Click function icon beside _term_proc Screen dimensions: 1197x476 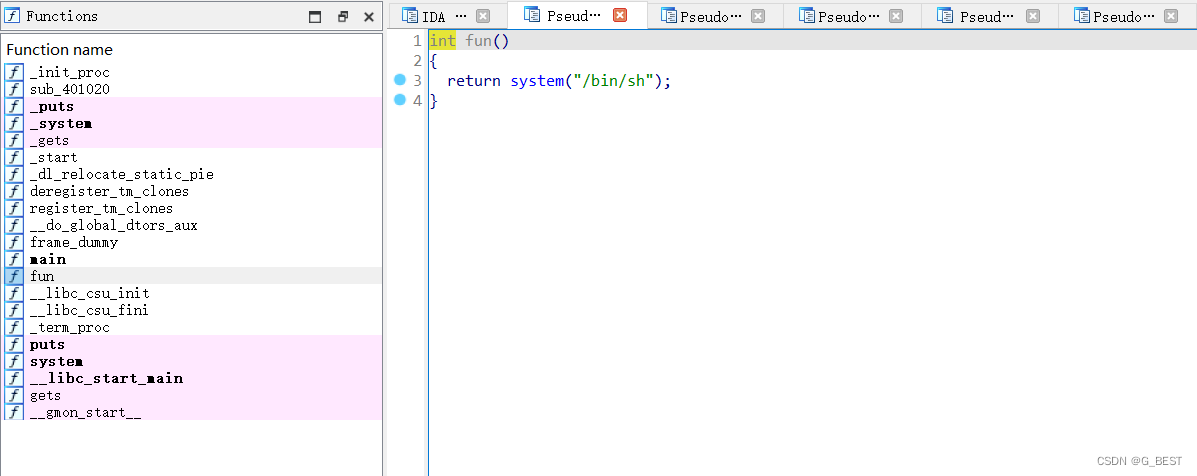(14, 327)
